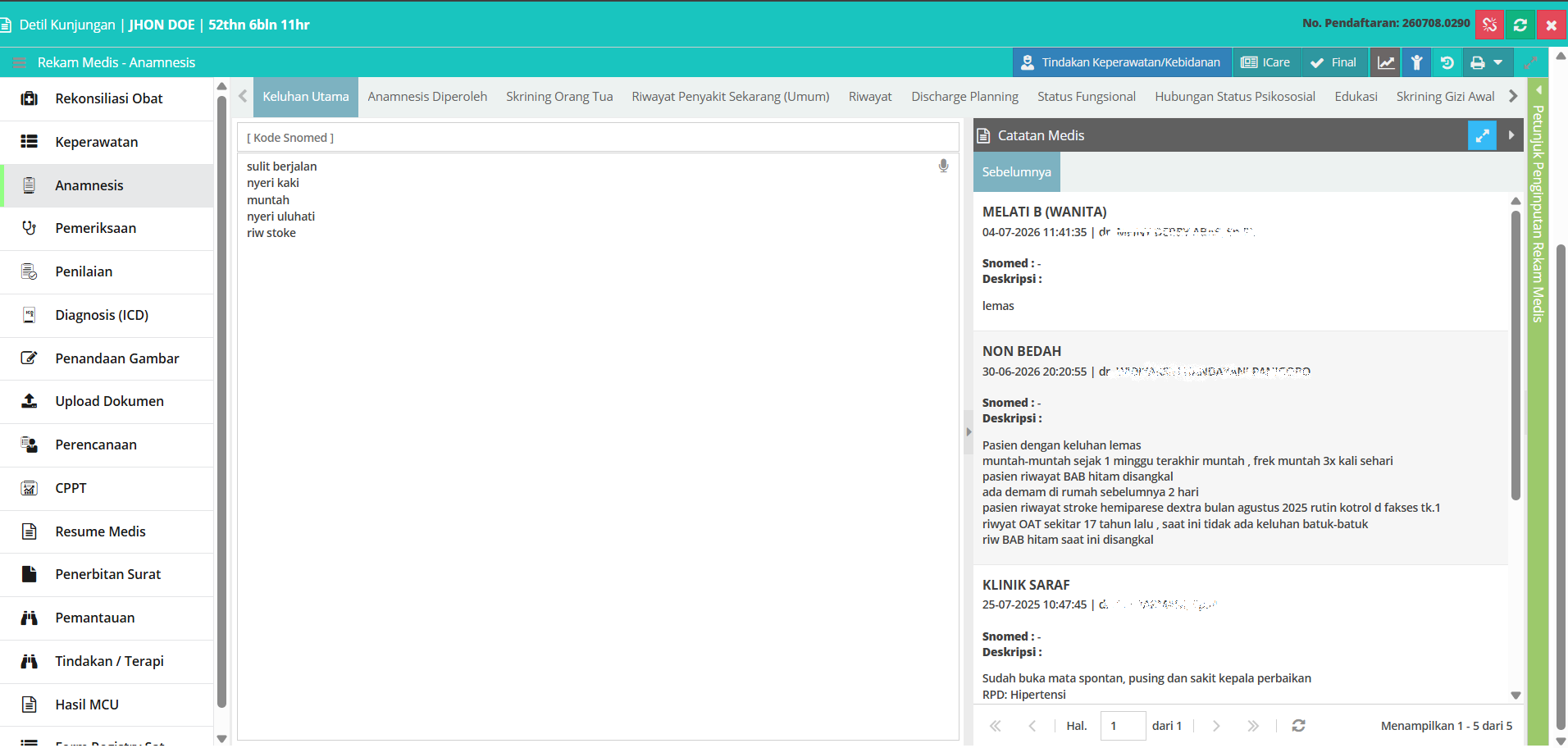Click the microphone voice input icon
This screenshot has width=1568, height=748.
[943, 166]
